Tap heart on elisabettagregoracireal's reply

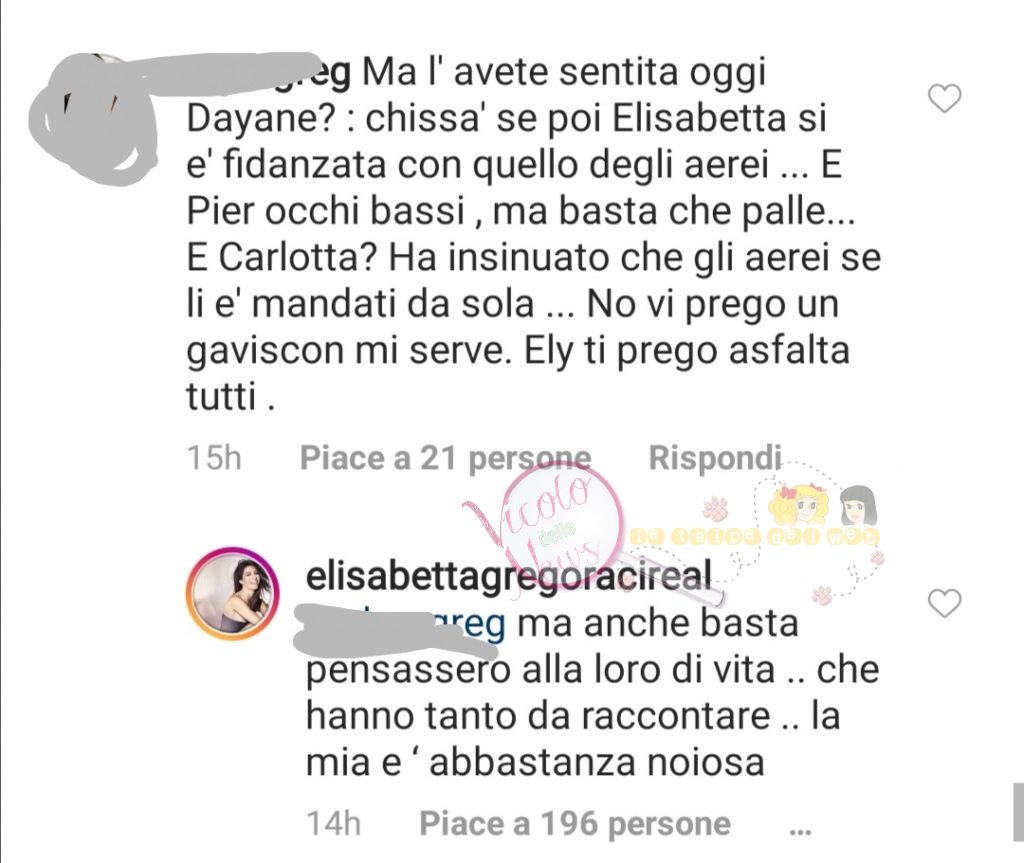tap(944, 603)
